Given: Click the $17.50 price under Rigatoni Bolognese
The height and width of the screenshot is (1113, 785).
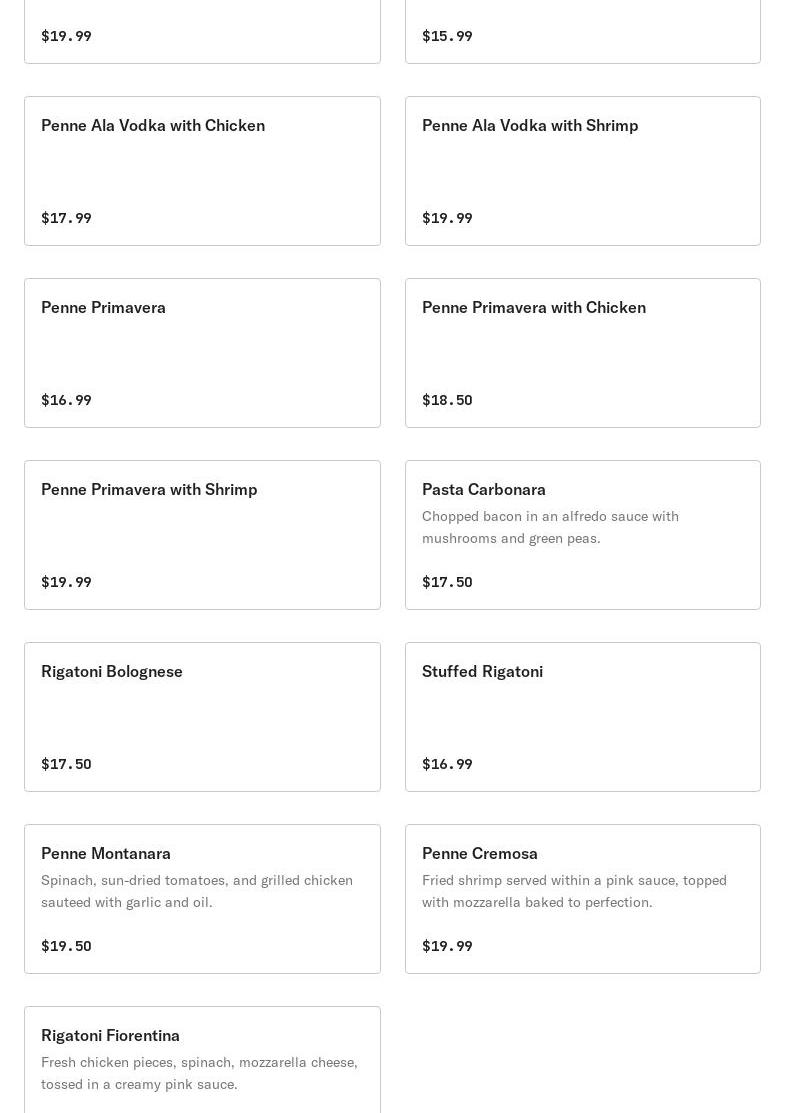Looking at the screenshot, I should 66,764.
